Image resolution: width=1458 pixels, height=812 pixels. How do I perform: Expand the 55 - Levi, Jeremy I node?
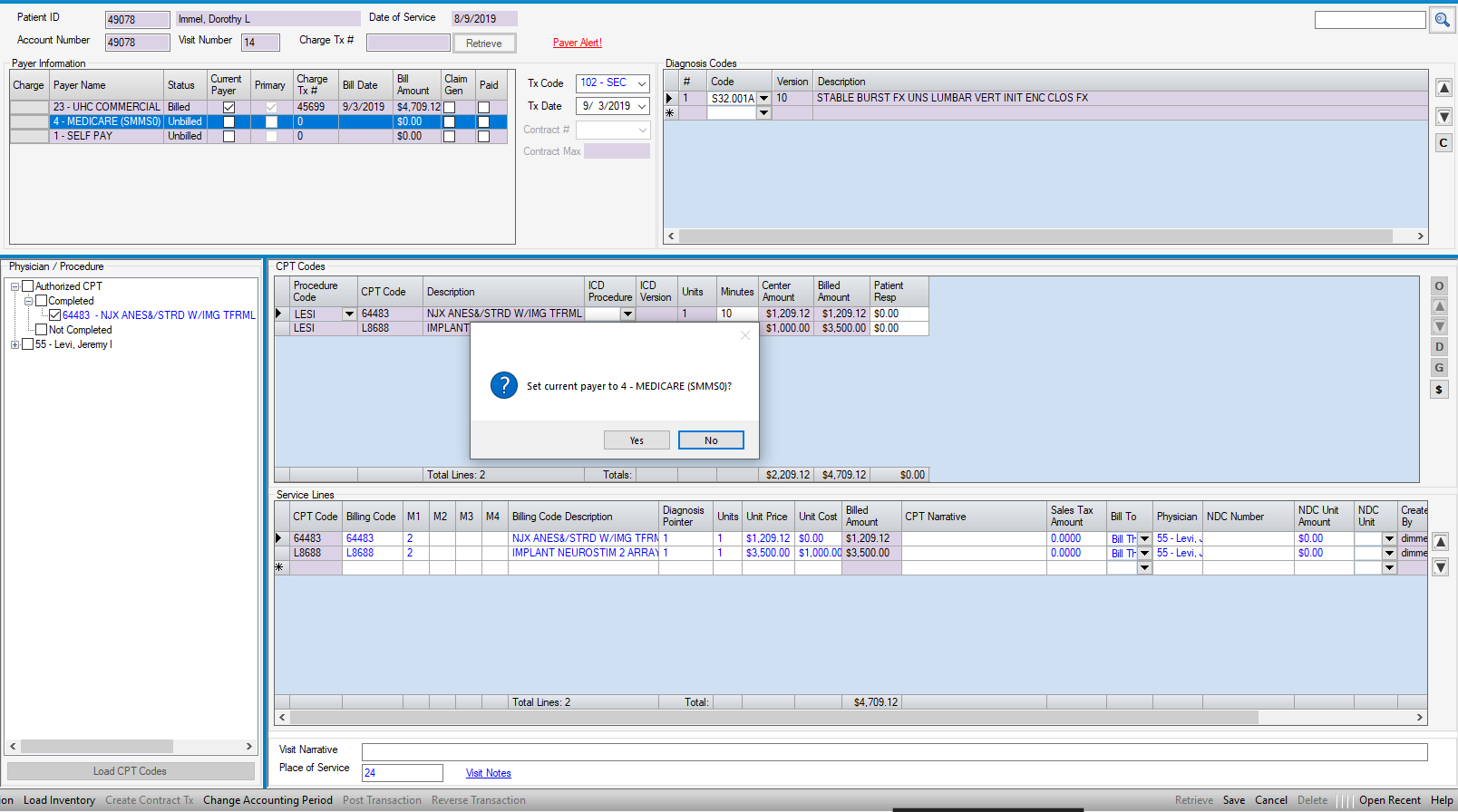point(15,344)
